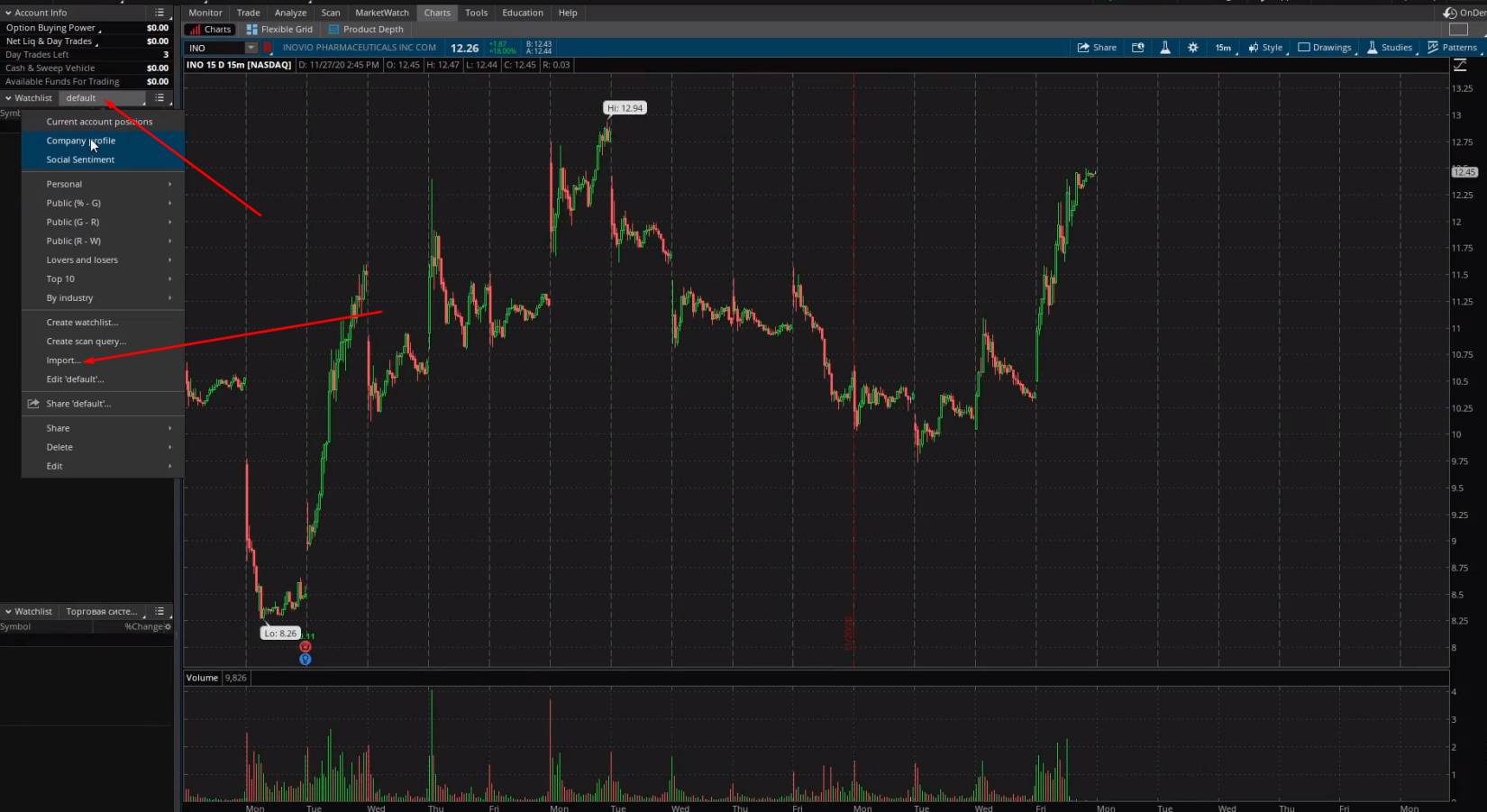This screenshot has width=1487, height=812.
Task: Collapse the lower Watchlist gadget
Action: click(x=8, y=612)
